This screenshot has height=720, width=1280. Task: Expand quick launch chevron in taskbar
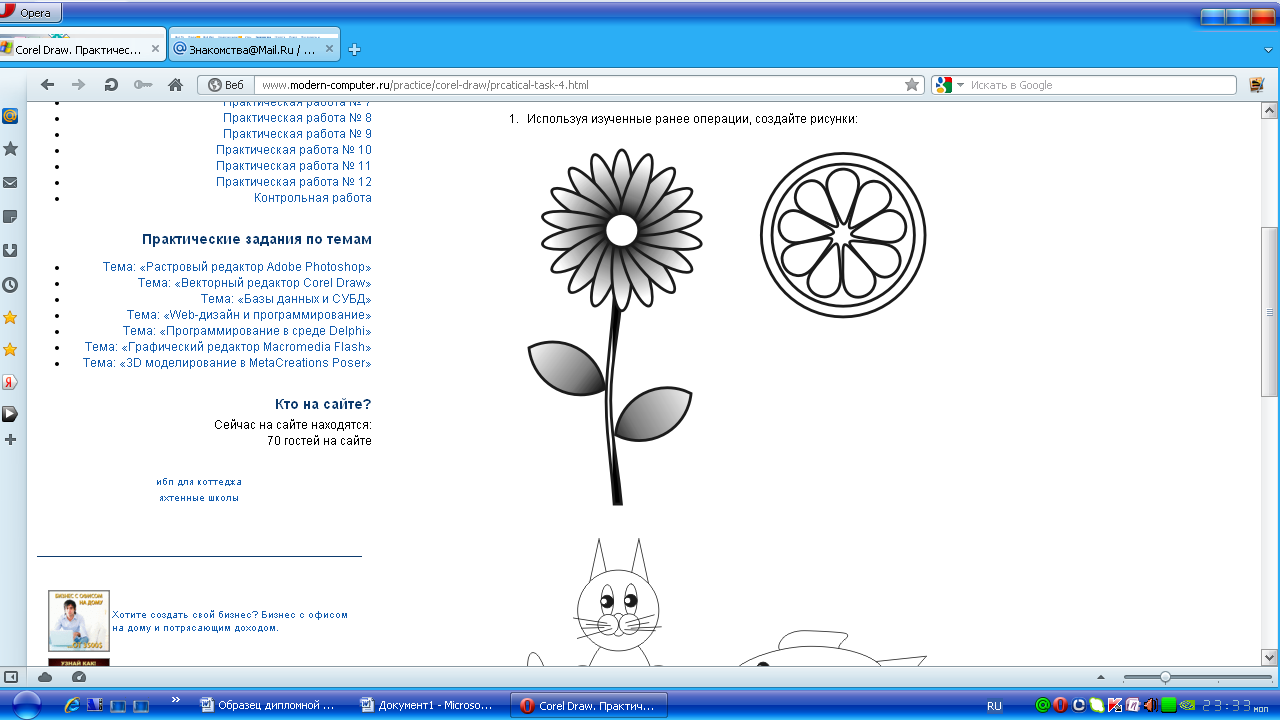click(x=176, y=700)
